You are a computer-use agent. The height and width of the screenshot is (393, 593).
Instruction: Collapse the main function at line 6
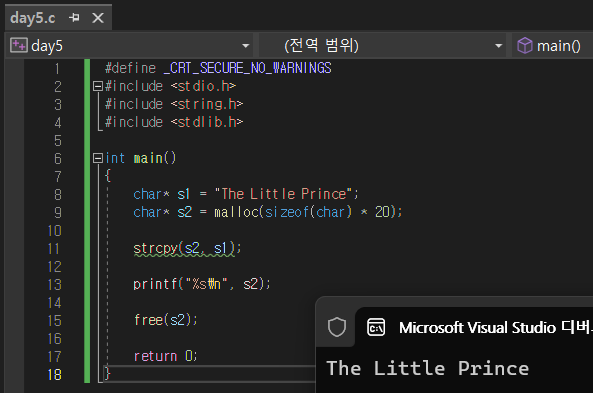98,158
